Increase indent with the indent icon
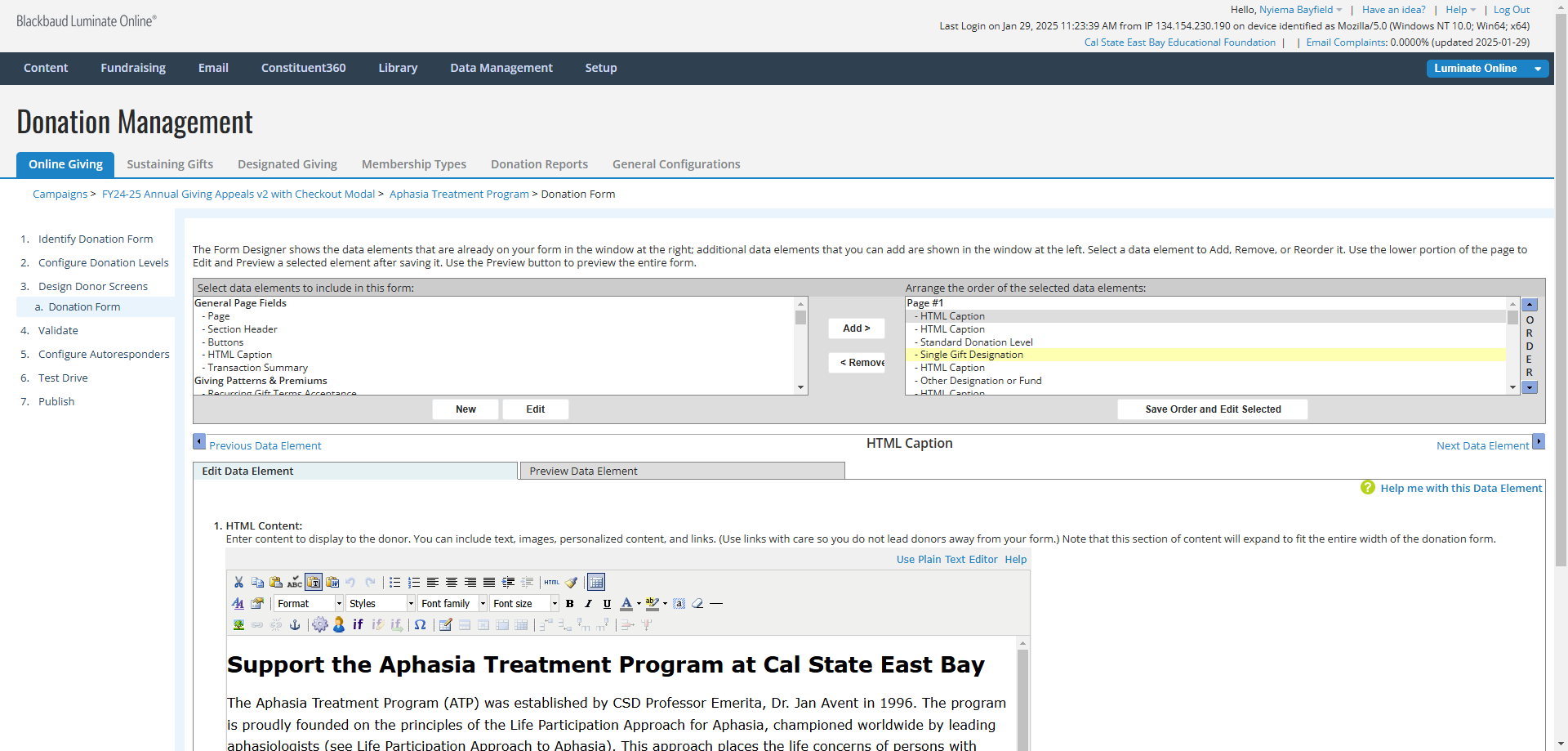The width and height of the screenshot is (1568, 751). coord(508,582)
